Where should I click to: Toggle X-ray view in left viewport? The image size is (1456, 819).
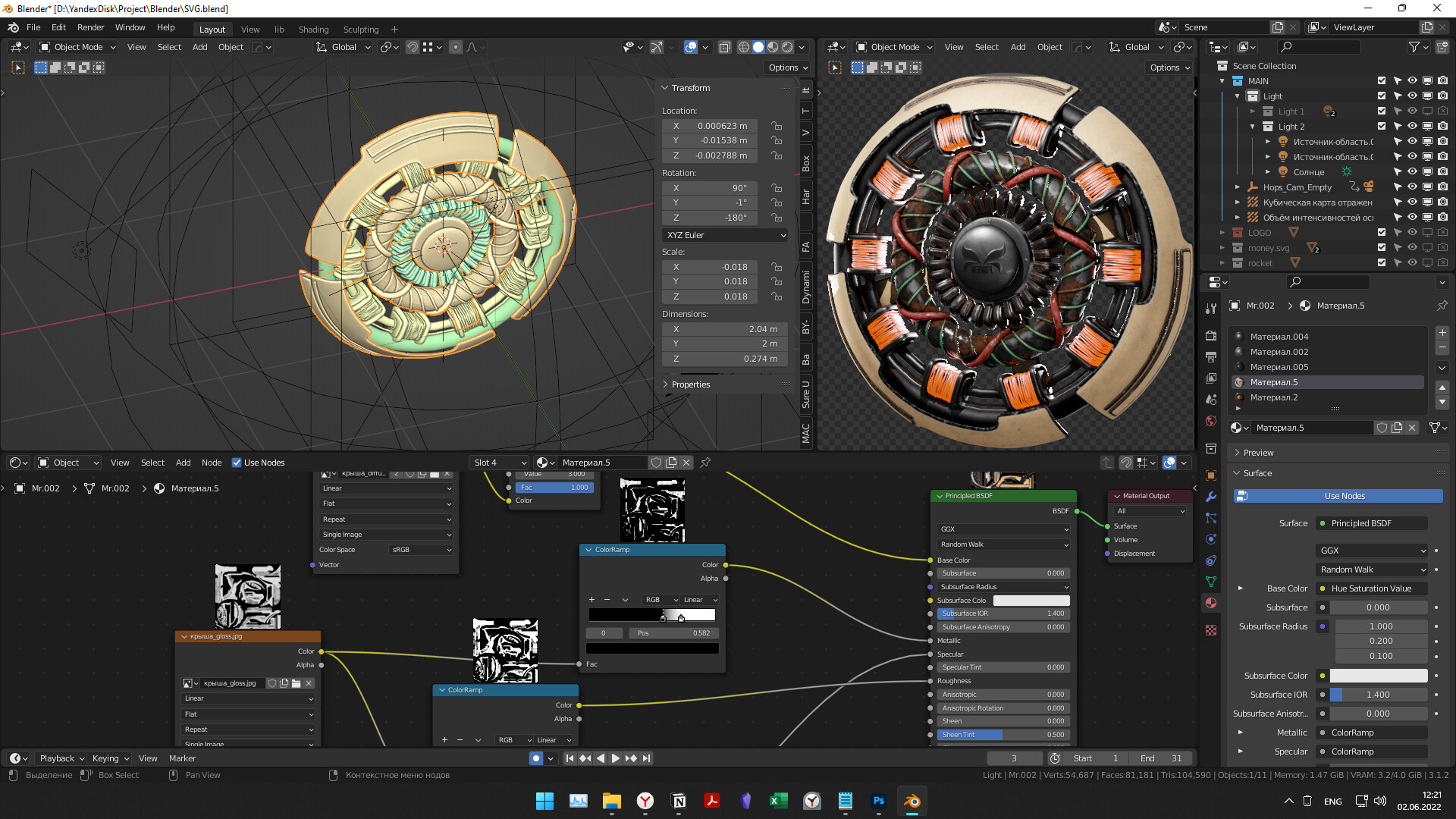coord(724,47)
